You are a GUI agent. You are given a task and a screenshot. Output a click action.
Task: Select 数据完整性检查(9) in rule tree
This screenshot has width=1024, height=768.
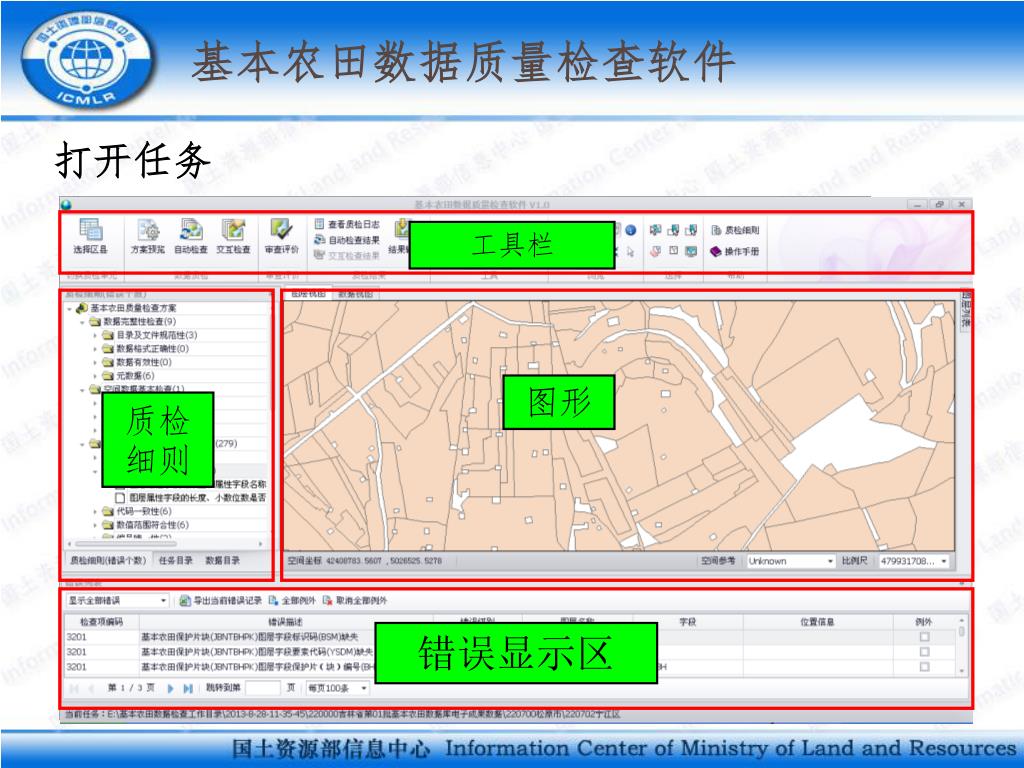(x=139, y=322)
